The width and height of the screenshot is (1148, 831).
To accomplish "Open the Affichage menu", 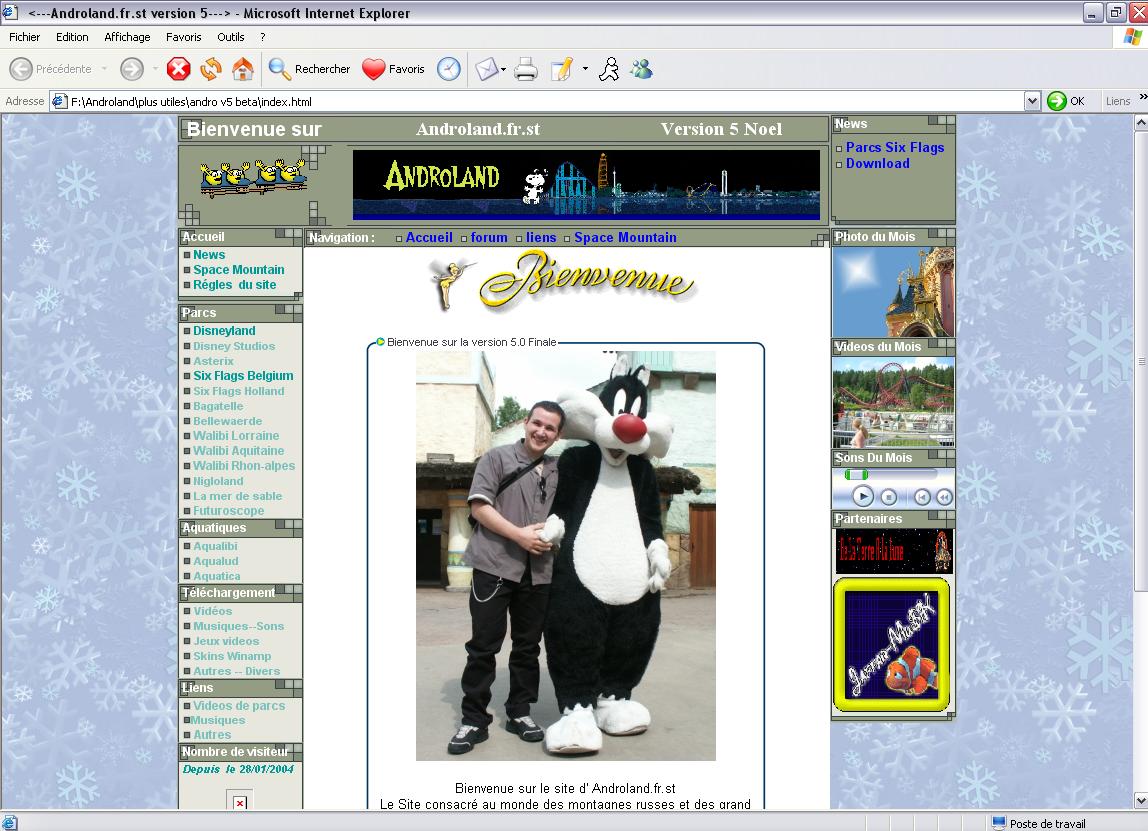I will click(127, 37).
